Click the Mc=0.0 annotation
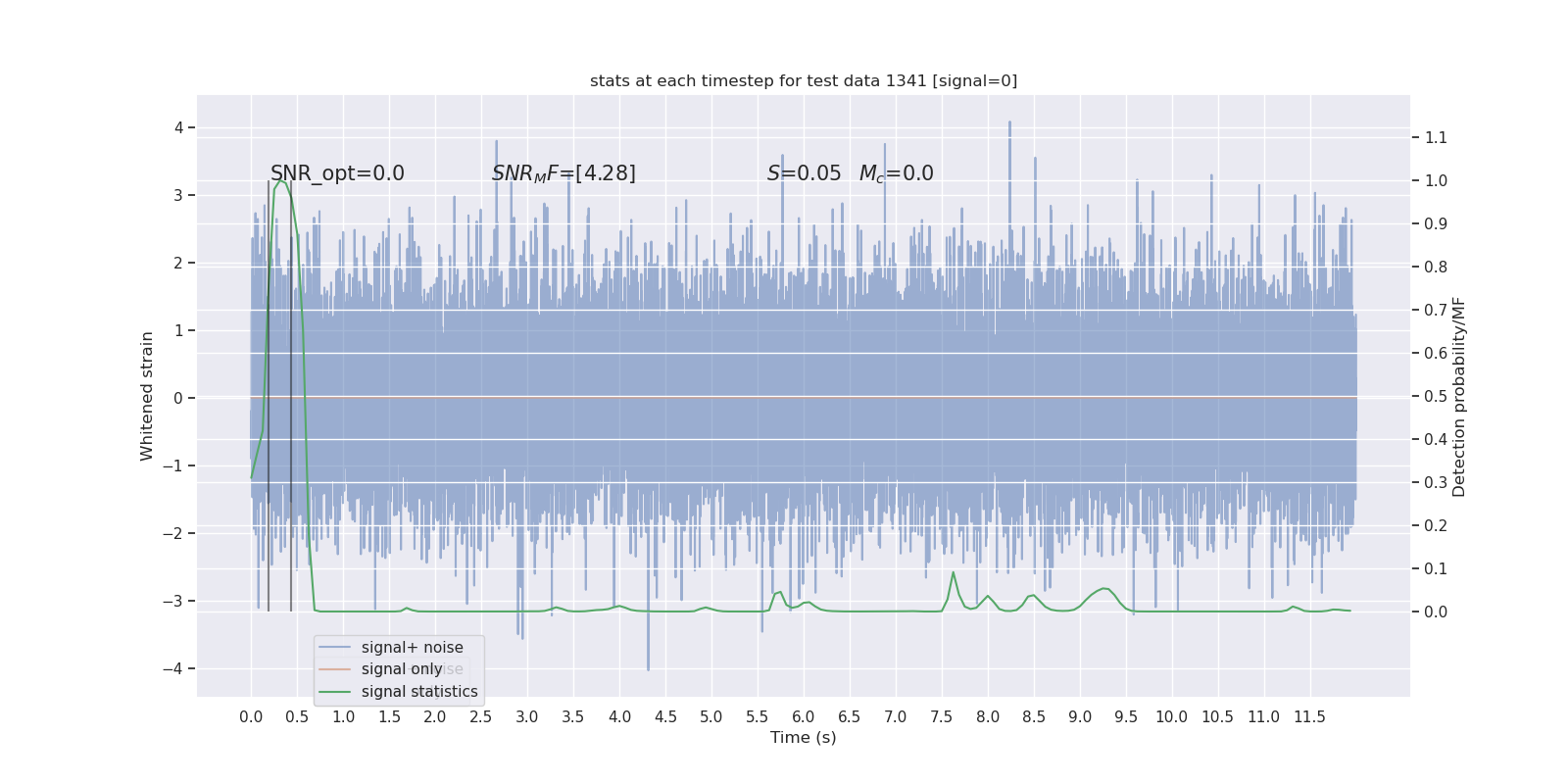The width and height of the screenshot is (1568, 784). (896, 173)
